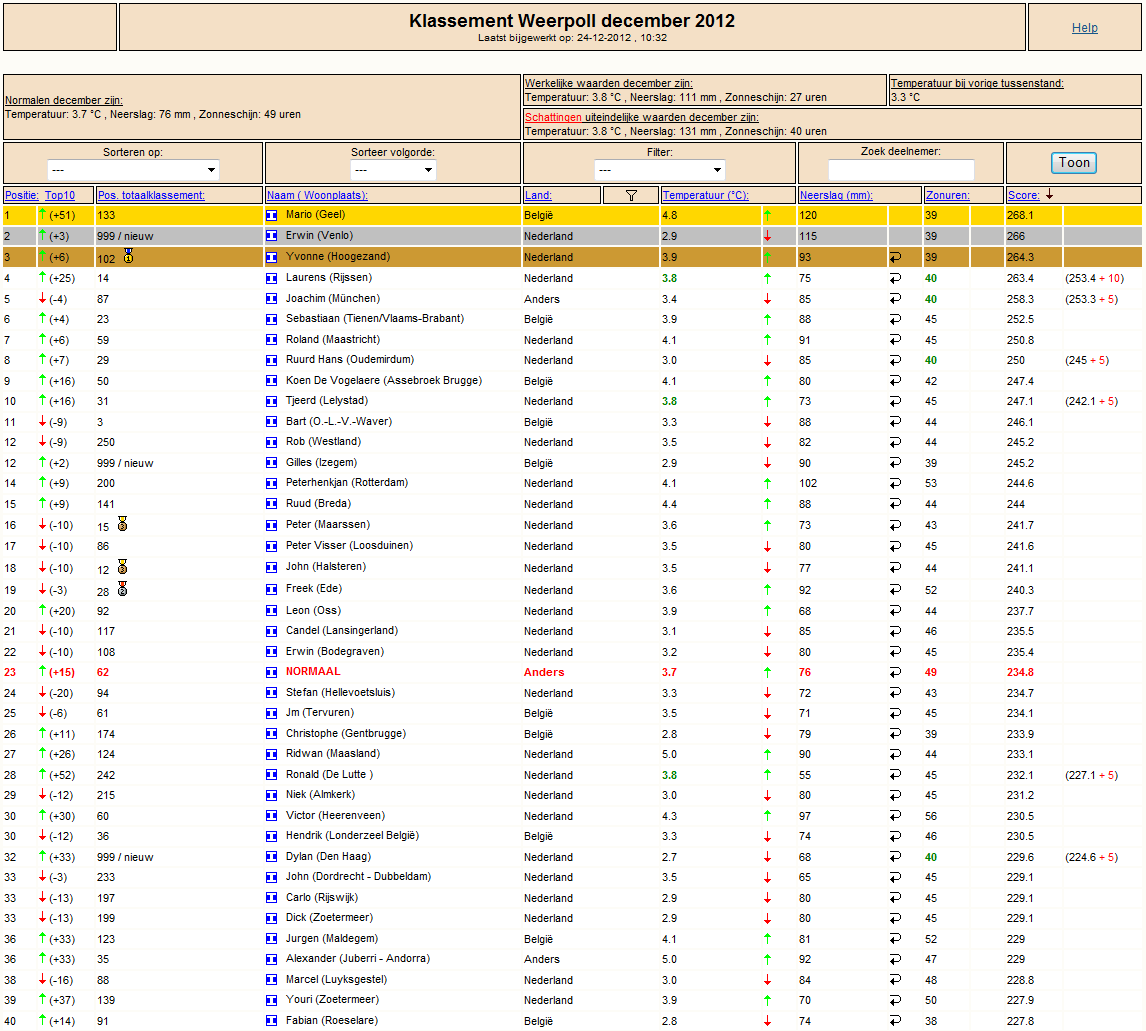Sort by 'Naam (Woonplaats)' header
The height and width of the screenshot is (1031, 1146).
click(x=317, y=195)
